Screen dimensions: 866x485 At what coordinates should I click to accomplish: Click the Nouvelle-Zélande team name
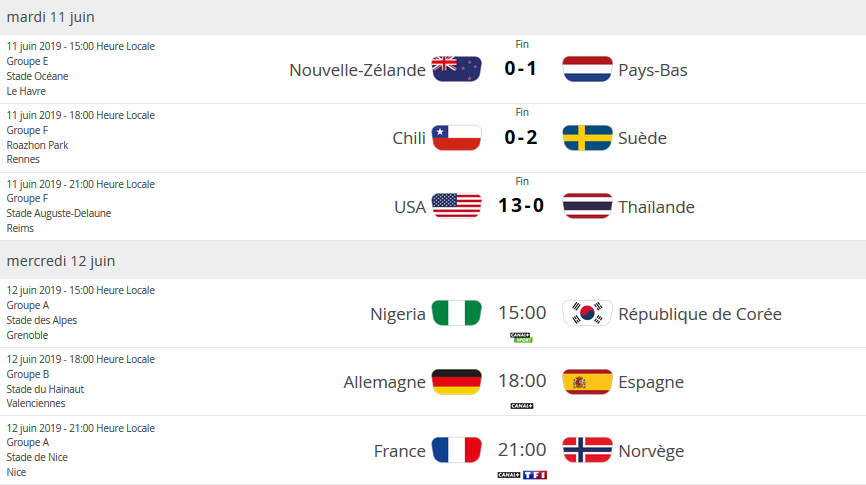(x=357, y=69)
